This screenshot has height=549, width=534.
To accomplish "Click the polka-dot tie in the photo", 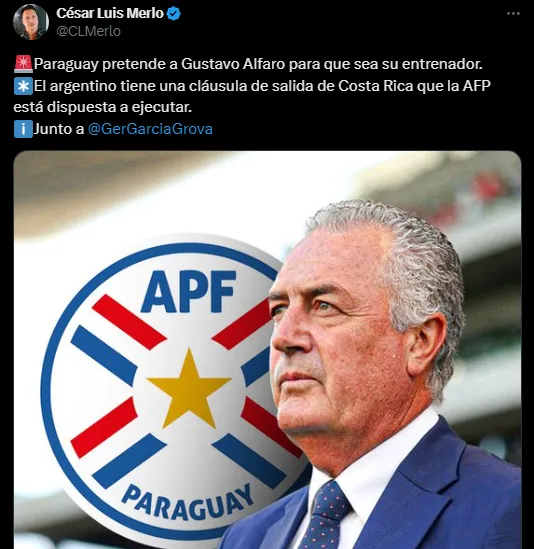I will (x=324, y=515).
